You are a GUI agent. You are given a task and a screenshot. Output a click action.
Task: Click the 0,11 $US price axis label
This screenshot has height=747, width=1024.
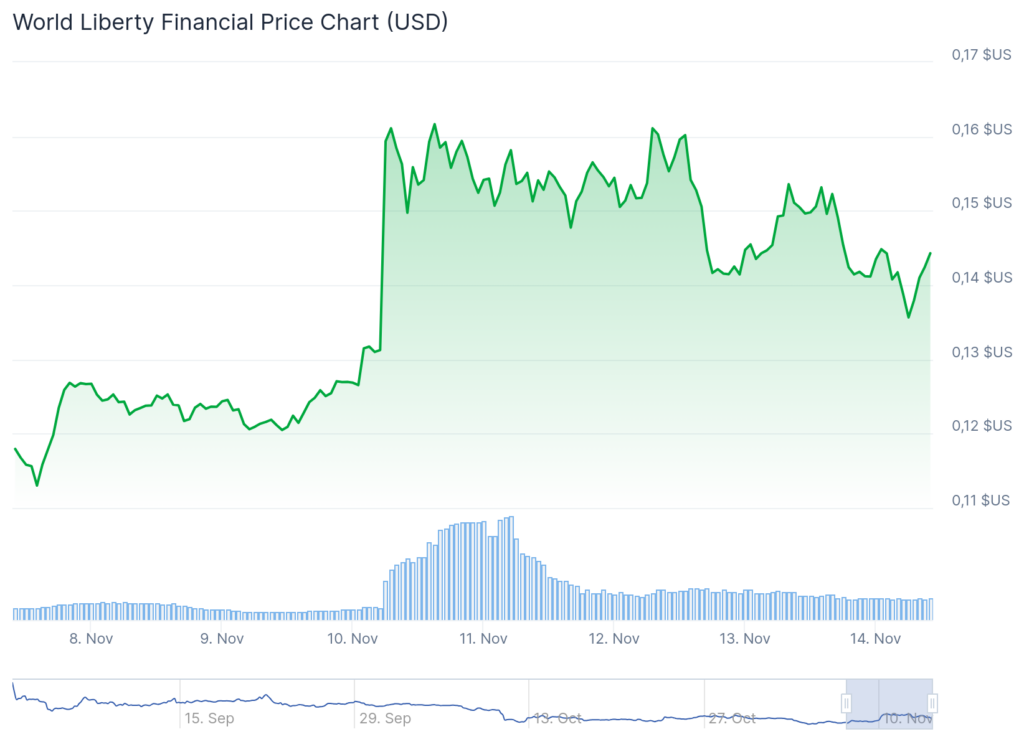(x=981, y=500)
